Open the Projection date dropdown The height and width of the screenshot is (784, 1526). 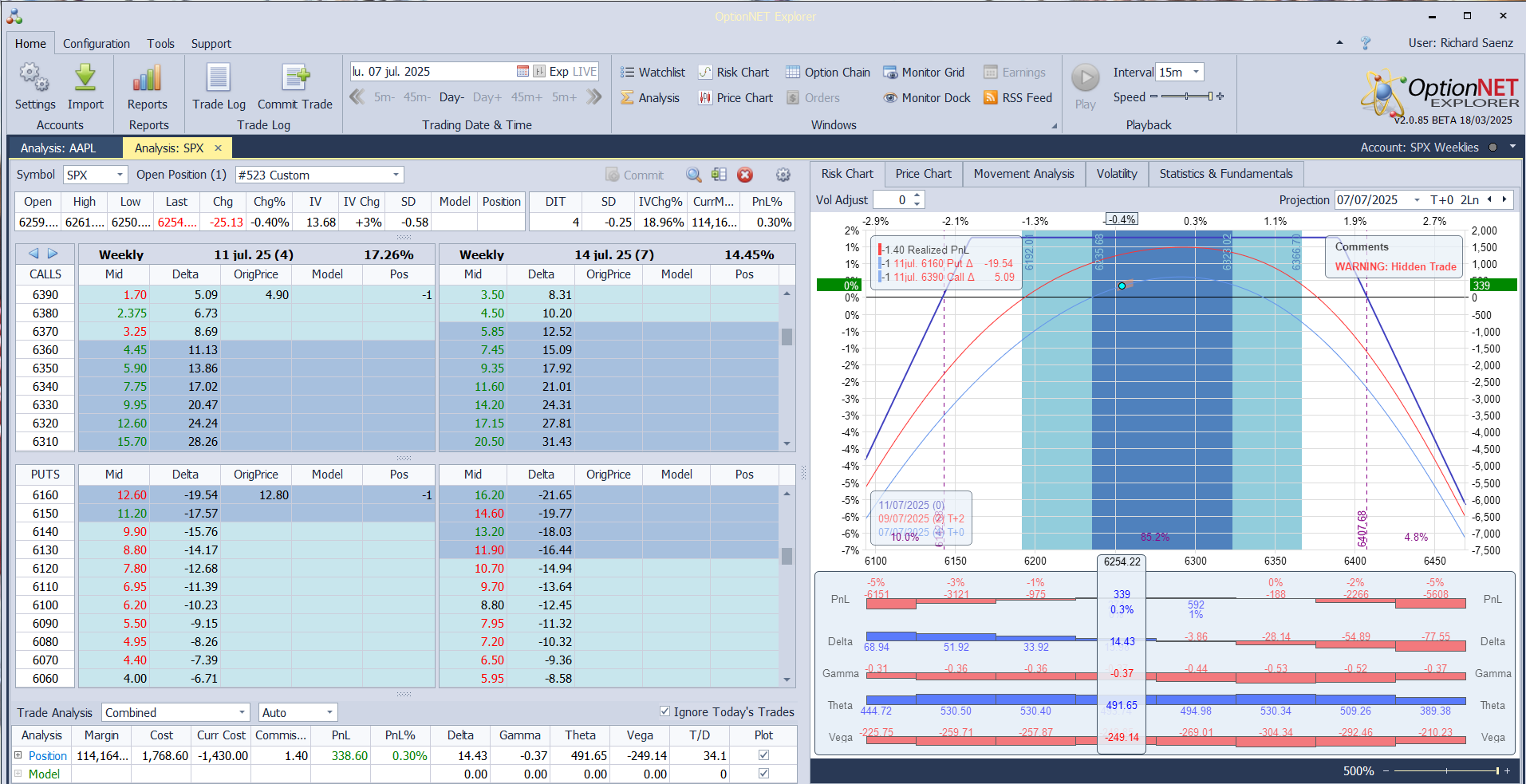pos(1417,200)
